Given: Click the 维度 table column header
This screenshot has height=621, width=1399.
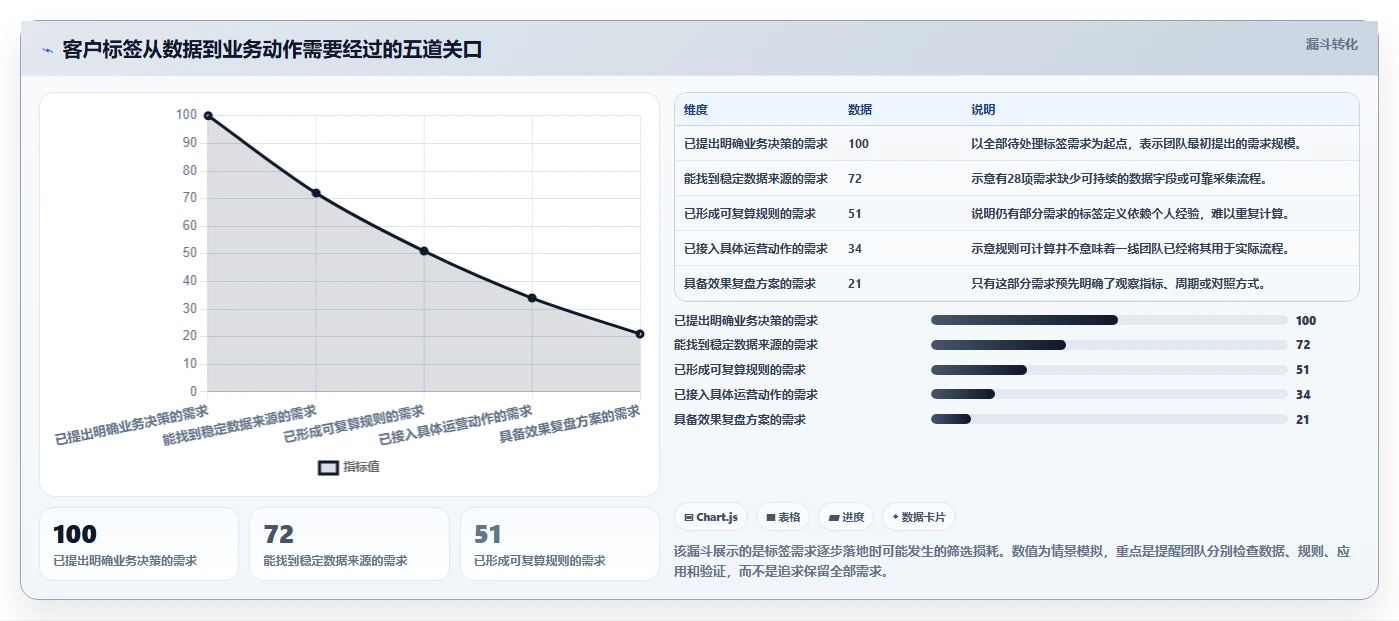Looking at the screenshot, I should 696,110.
